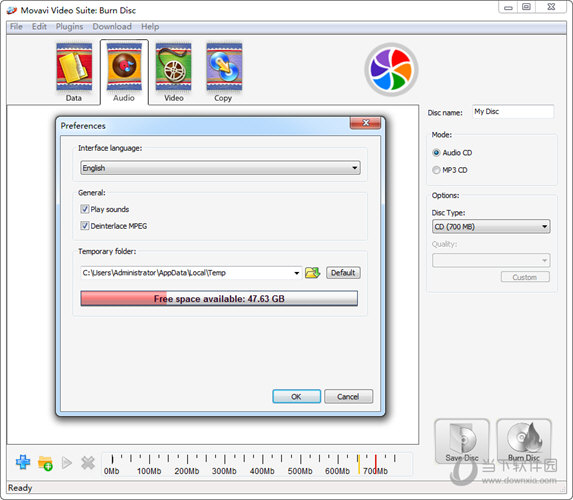Open the Download menu
This screenshot has width=573, height=500.
[112, 27]
